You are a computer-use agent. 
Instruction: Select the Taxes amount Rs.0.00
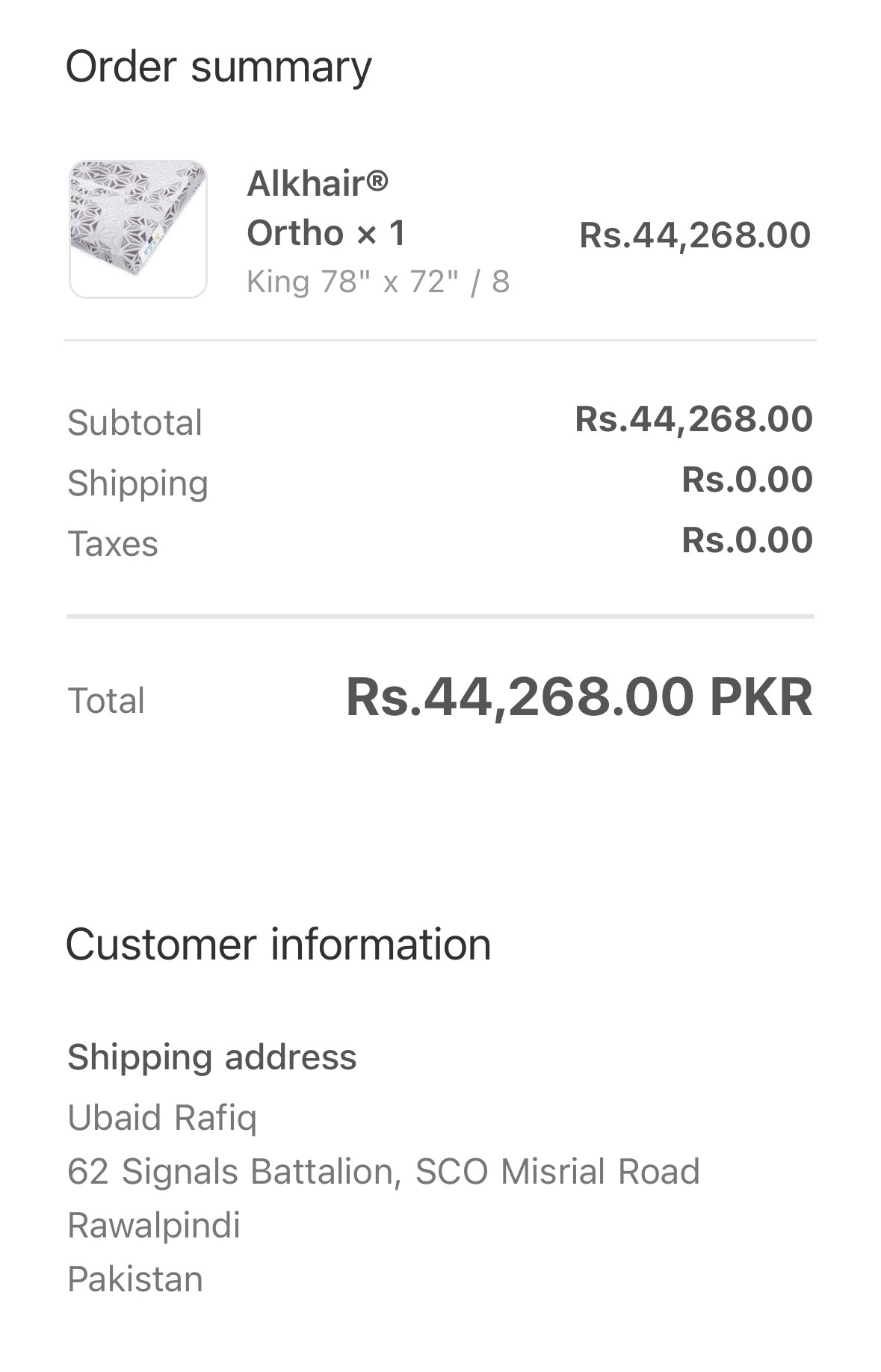746,540
